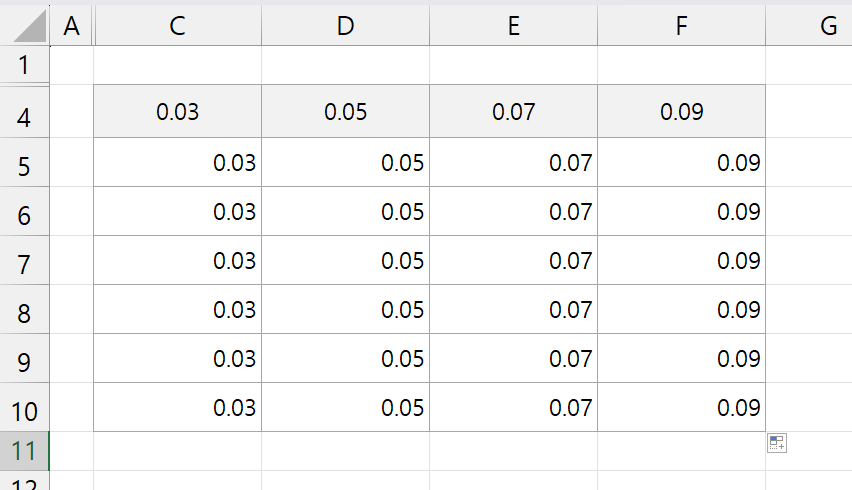Select row 10 header
The width and height of the screenshot is (852, 490).
tap(24, 407)
